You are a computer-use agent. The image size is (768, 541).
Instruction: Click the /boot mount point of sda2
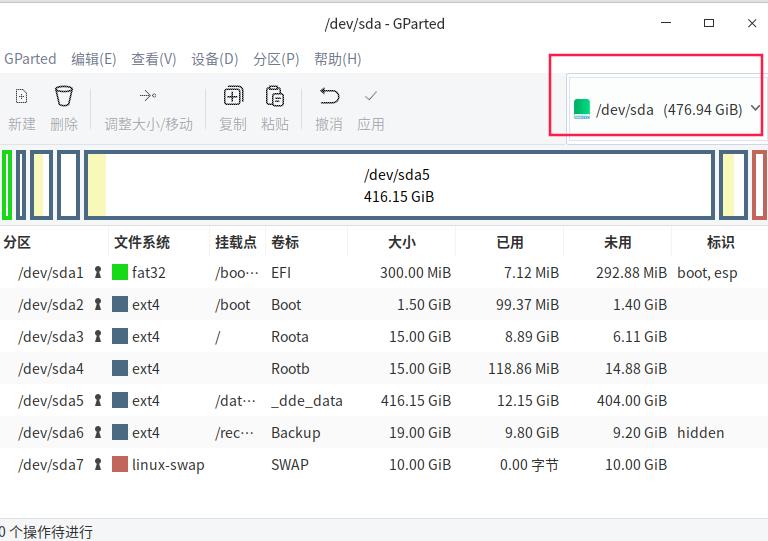tap(233, 305)
